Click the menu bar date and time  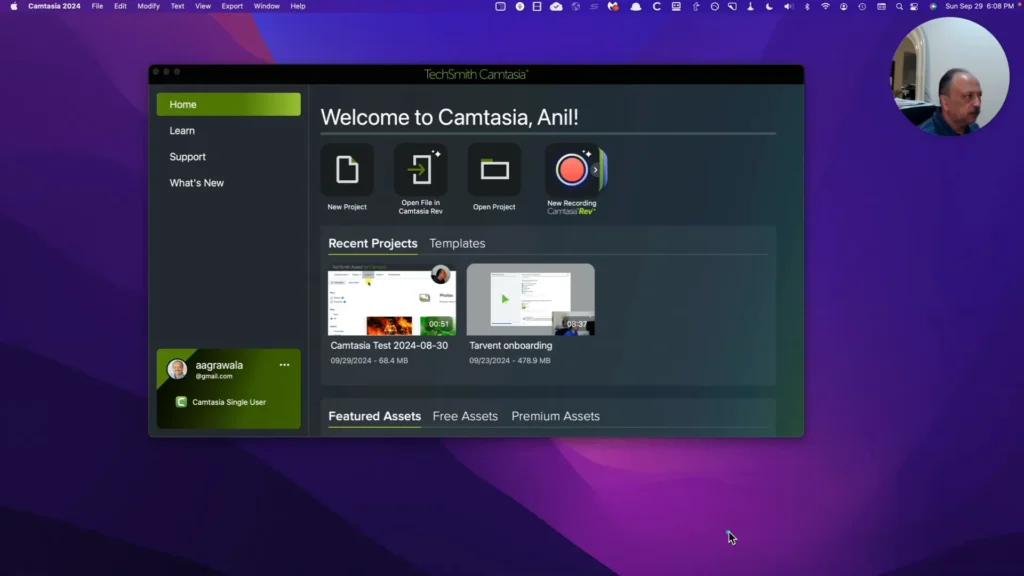click(x=980, y=6)
